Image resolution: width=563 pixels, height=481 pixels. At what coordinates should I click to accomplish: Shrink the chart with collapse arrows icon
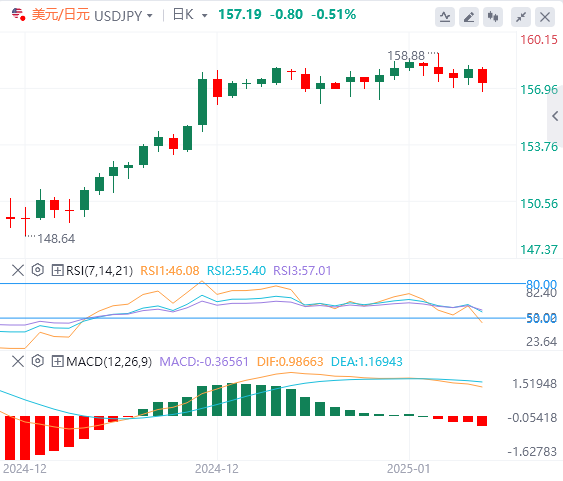coord(521,17)
